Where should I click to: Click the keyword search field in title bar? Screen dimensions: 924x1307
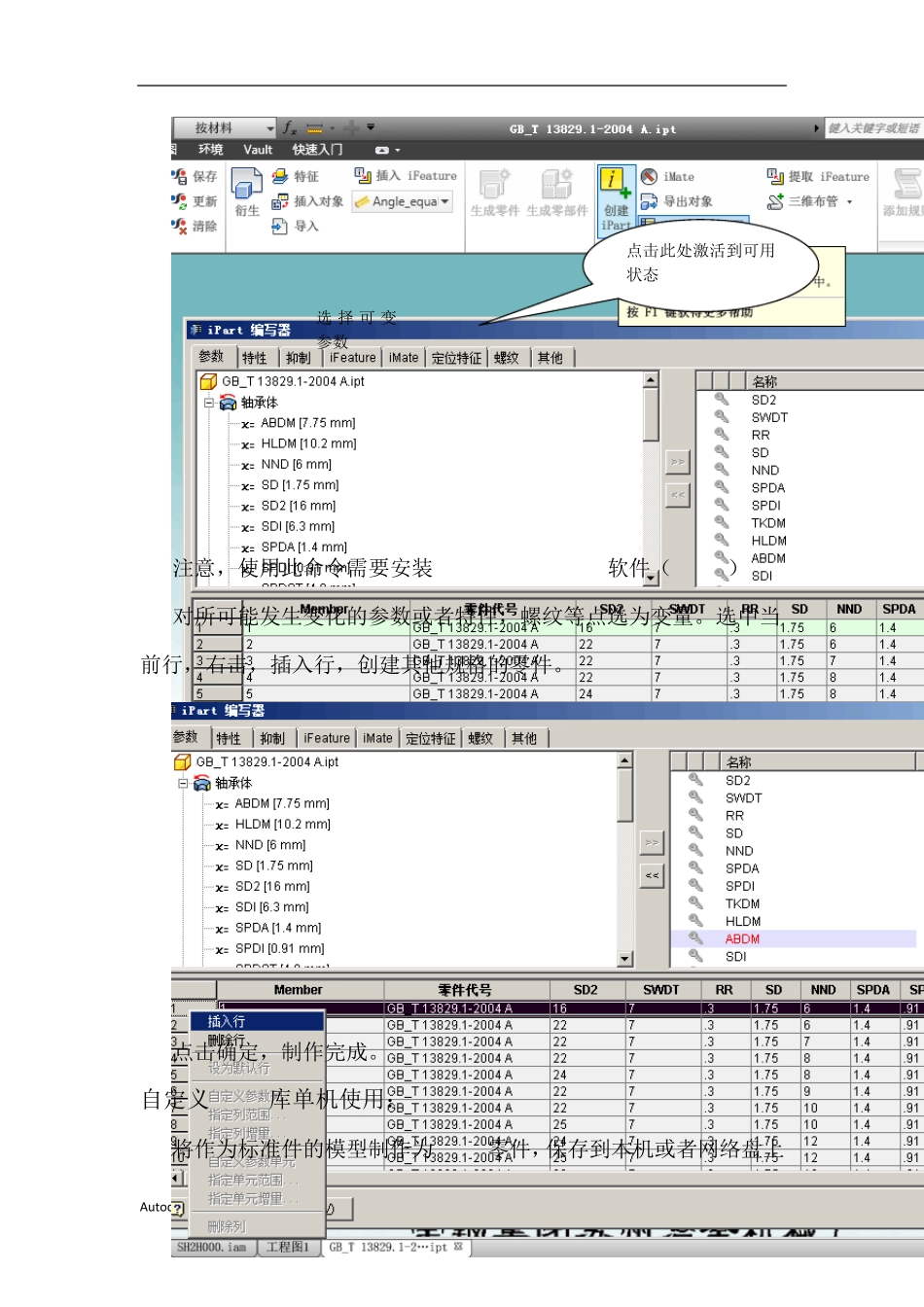pyautogui.click(x=874, y=127)
